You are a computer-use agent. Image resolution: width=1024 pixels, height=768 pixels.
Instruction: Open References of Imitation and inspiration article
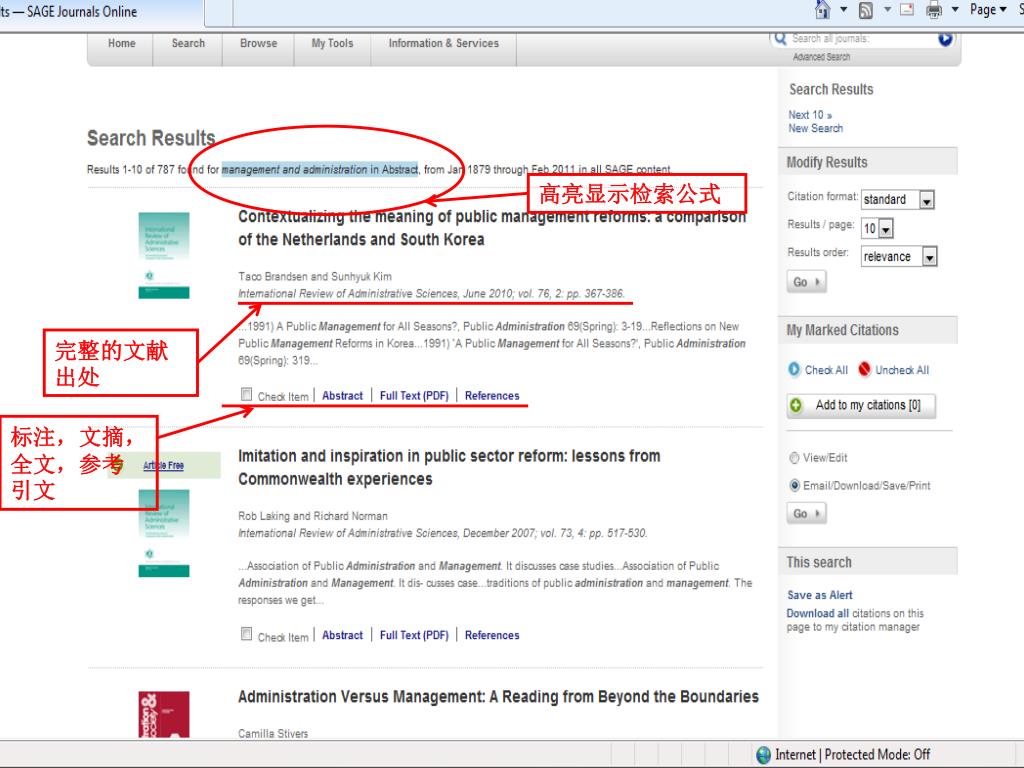click(x=492, y=635)
